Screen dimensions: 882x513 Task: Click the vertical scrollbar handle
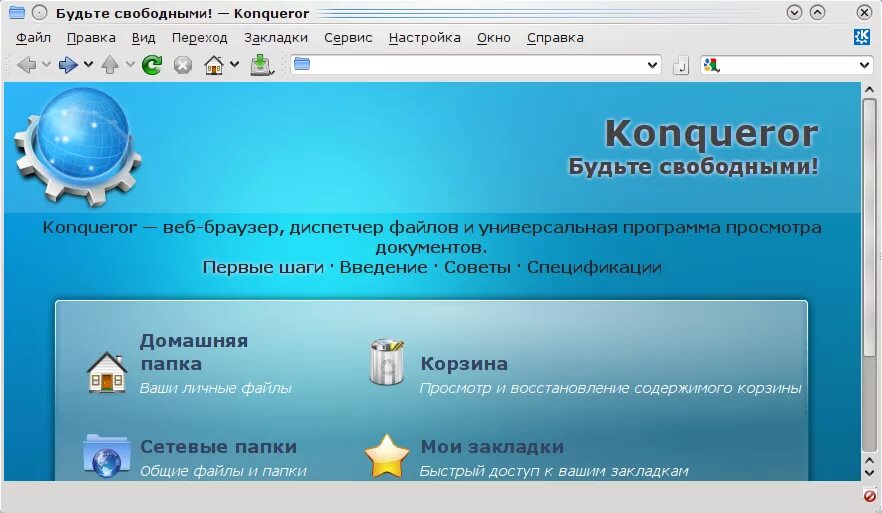point(869,228)
